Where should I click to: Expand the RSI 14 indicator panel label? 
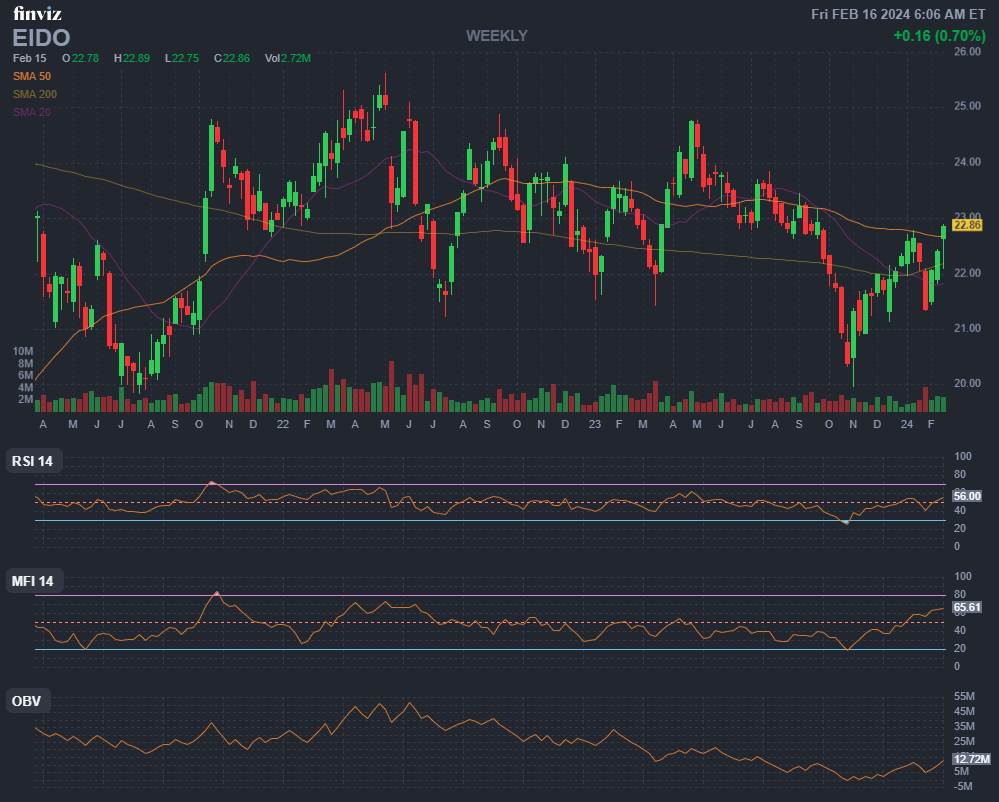click(32, 461)
